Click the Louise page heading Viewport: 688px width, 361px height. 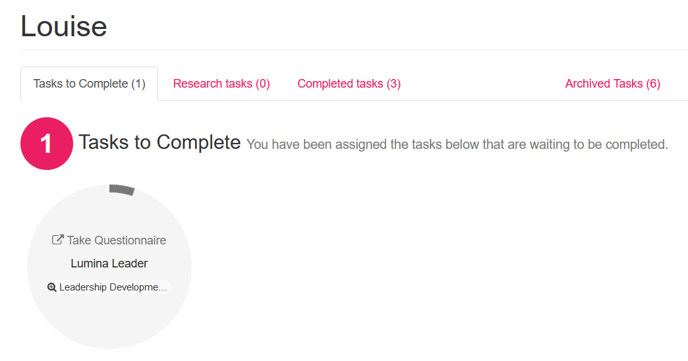pyautogui.click(x=64, y=26)
